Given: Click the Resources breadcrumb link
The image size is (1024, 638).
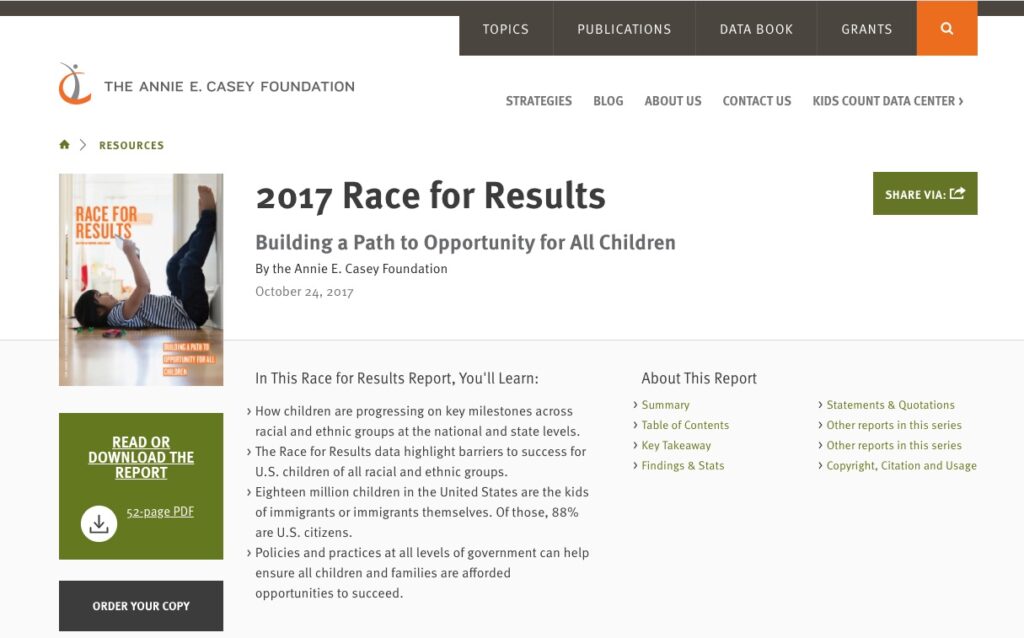Looking at the screenshot, I should 131,146.
